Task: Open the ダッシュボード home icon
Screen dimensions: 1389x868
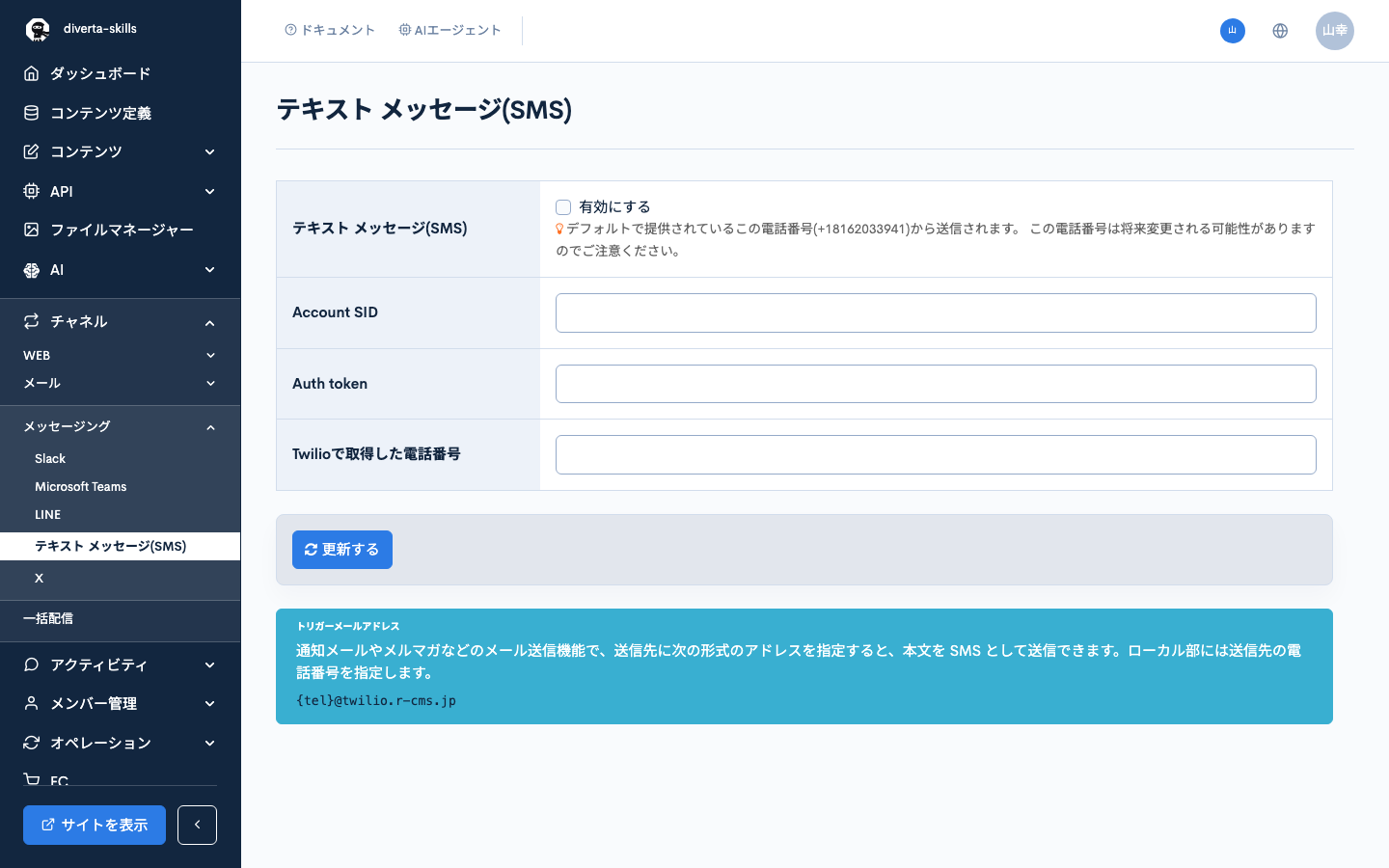Action: click(x=32, y=73)
